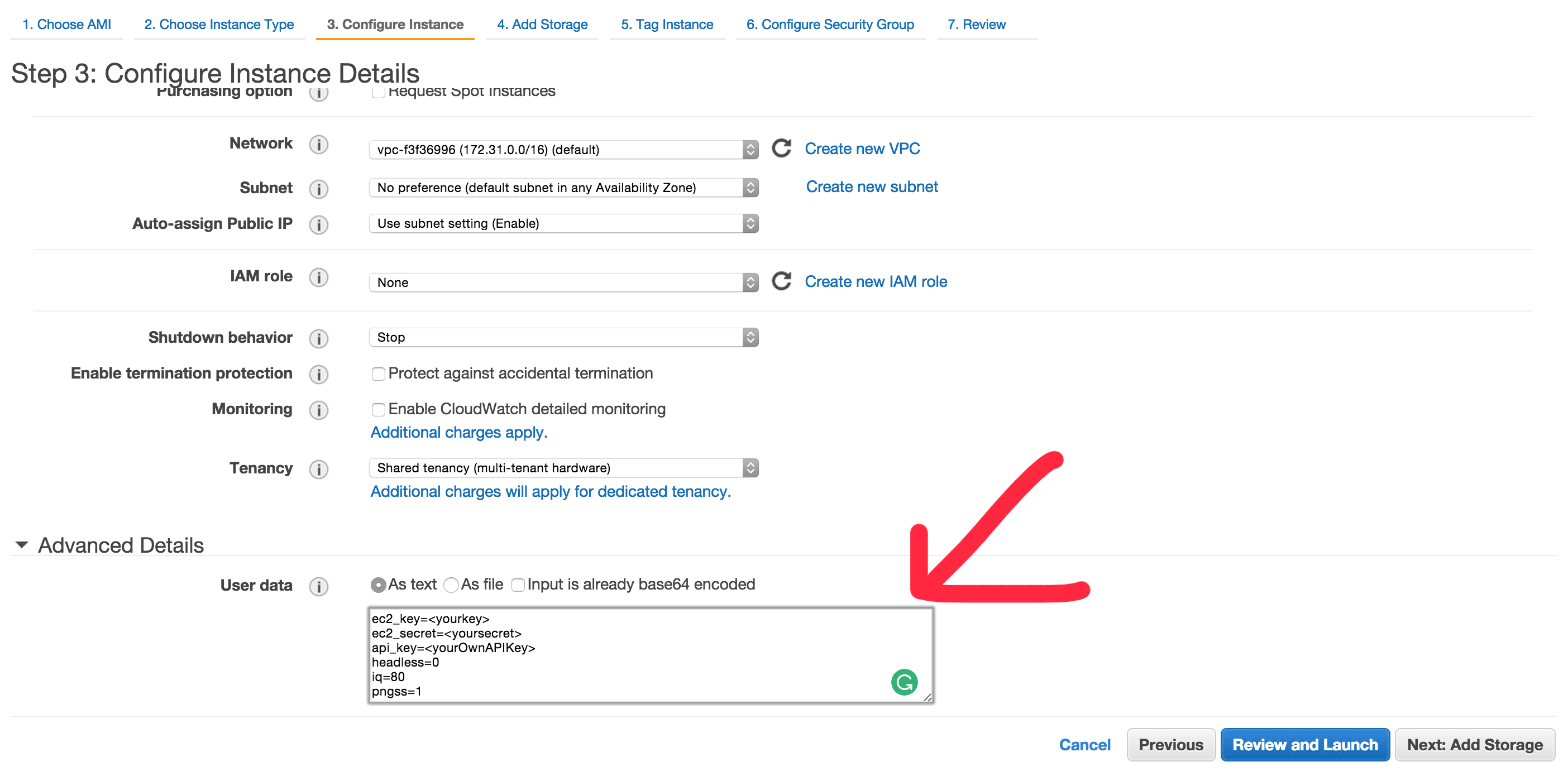Click the Previous button
Image resolution: width=1568 pixels, height=776 pixels.
point(1170,745)
